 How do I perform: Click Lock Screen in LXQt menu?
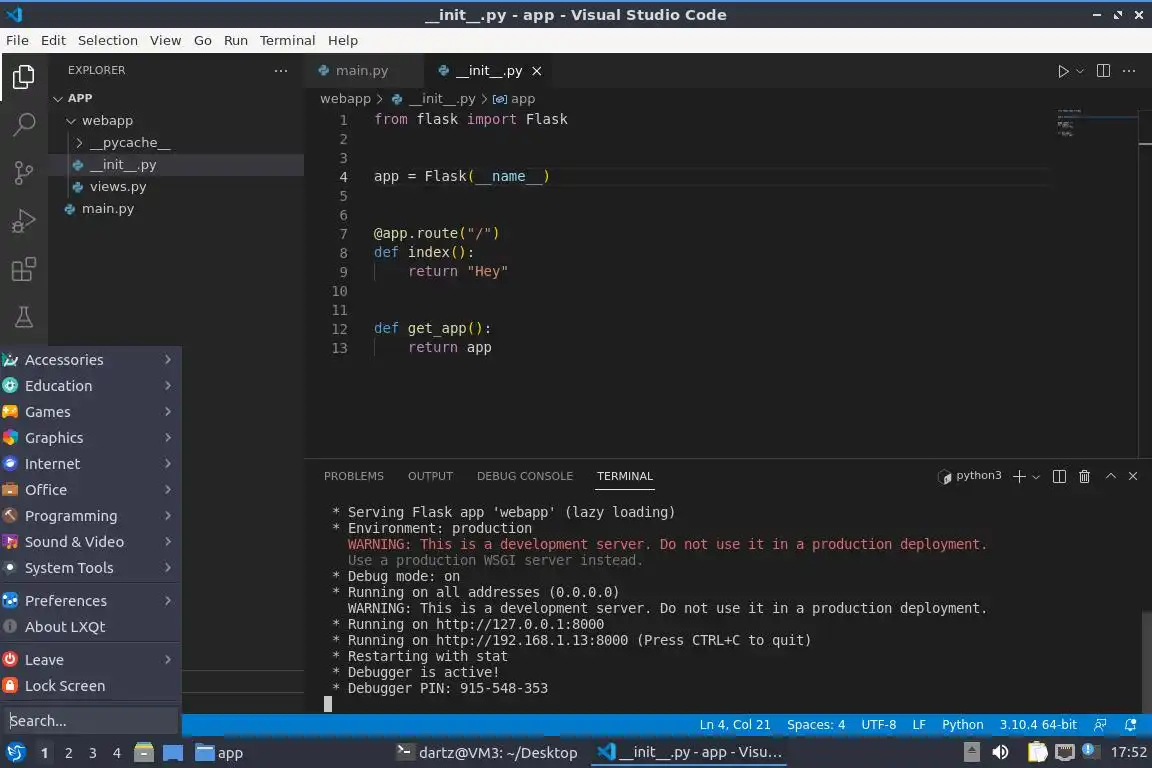(x=90, y=686)
